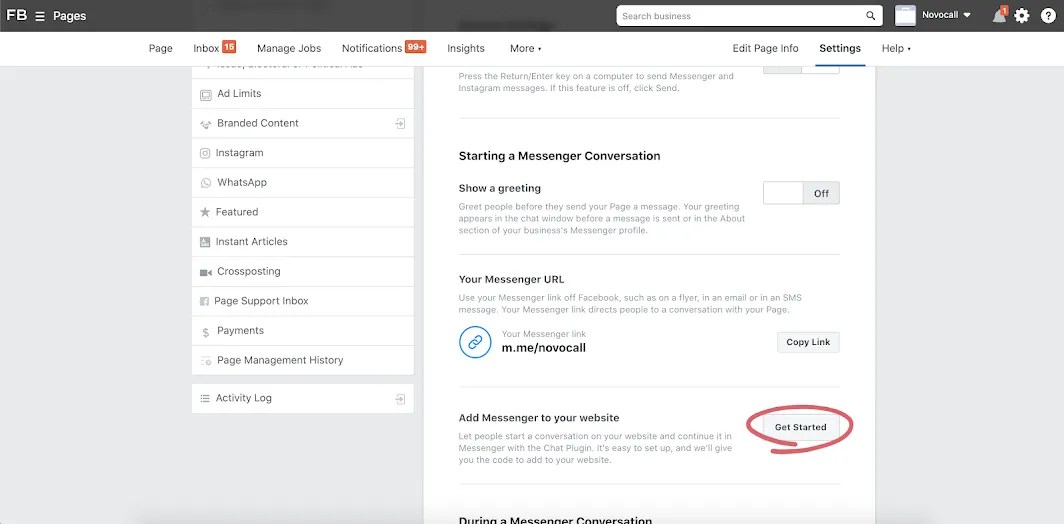Click the Page Support Inbox Facebook icon
Screen dimensions: 1064x524
tap(204, 301)
